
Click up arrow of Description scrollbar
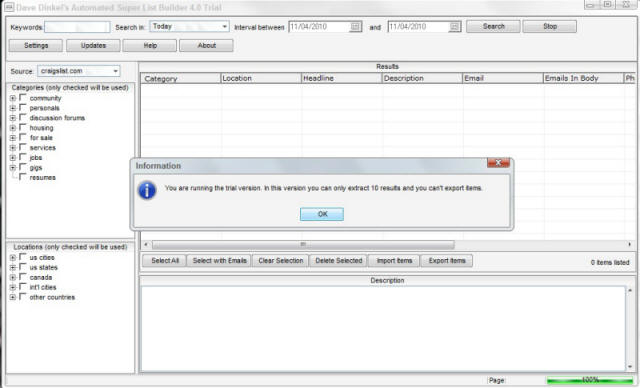630,290
